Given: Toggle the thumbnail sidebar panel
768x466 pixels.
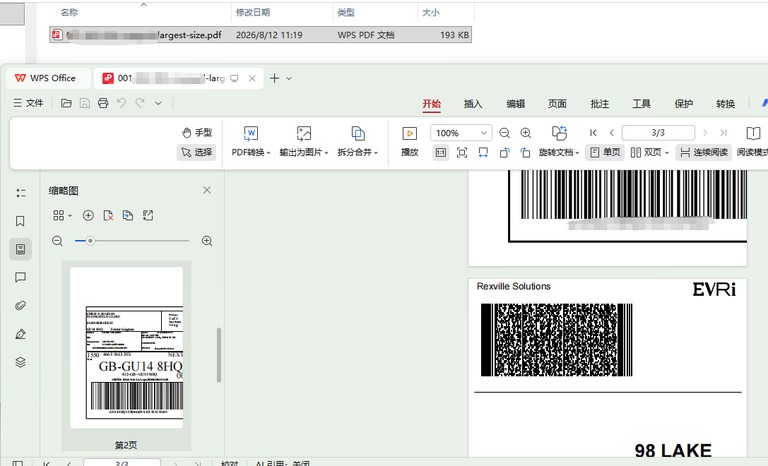Looking at the screenshot, I should (x=20, y=249).
